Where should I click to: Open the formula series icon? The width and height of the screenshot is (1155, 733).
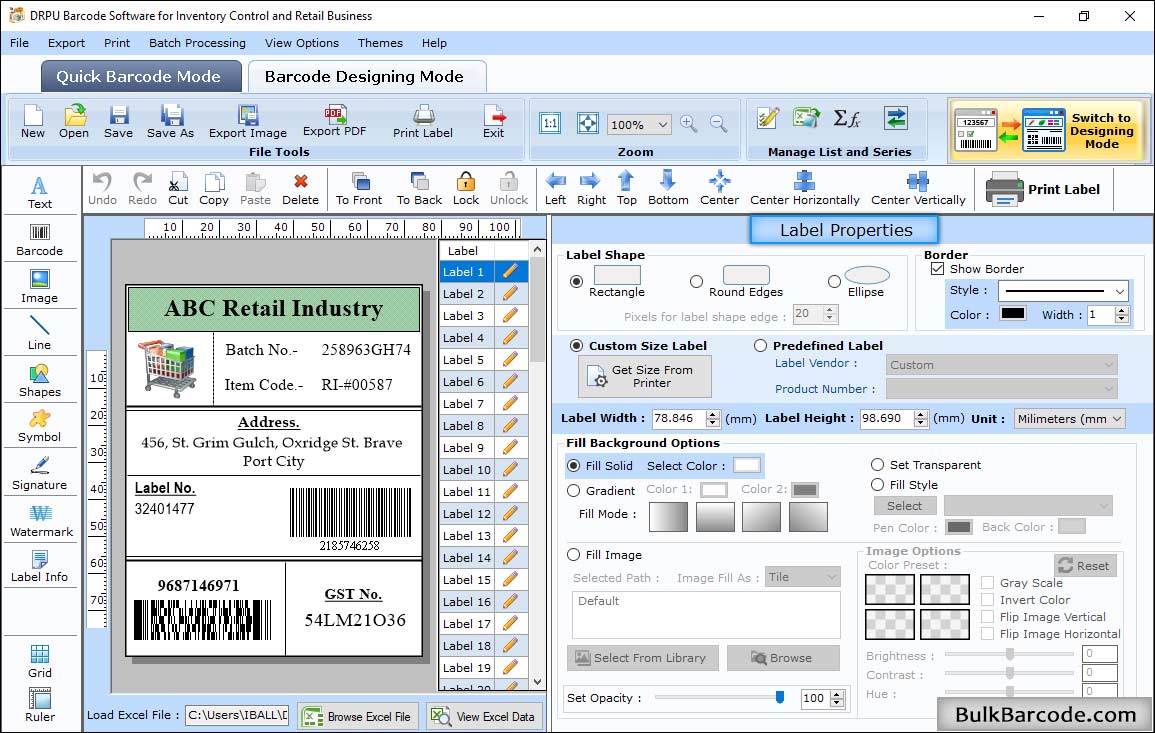coord(846,118)
